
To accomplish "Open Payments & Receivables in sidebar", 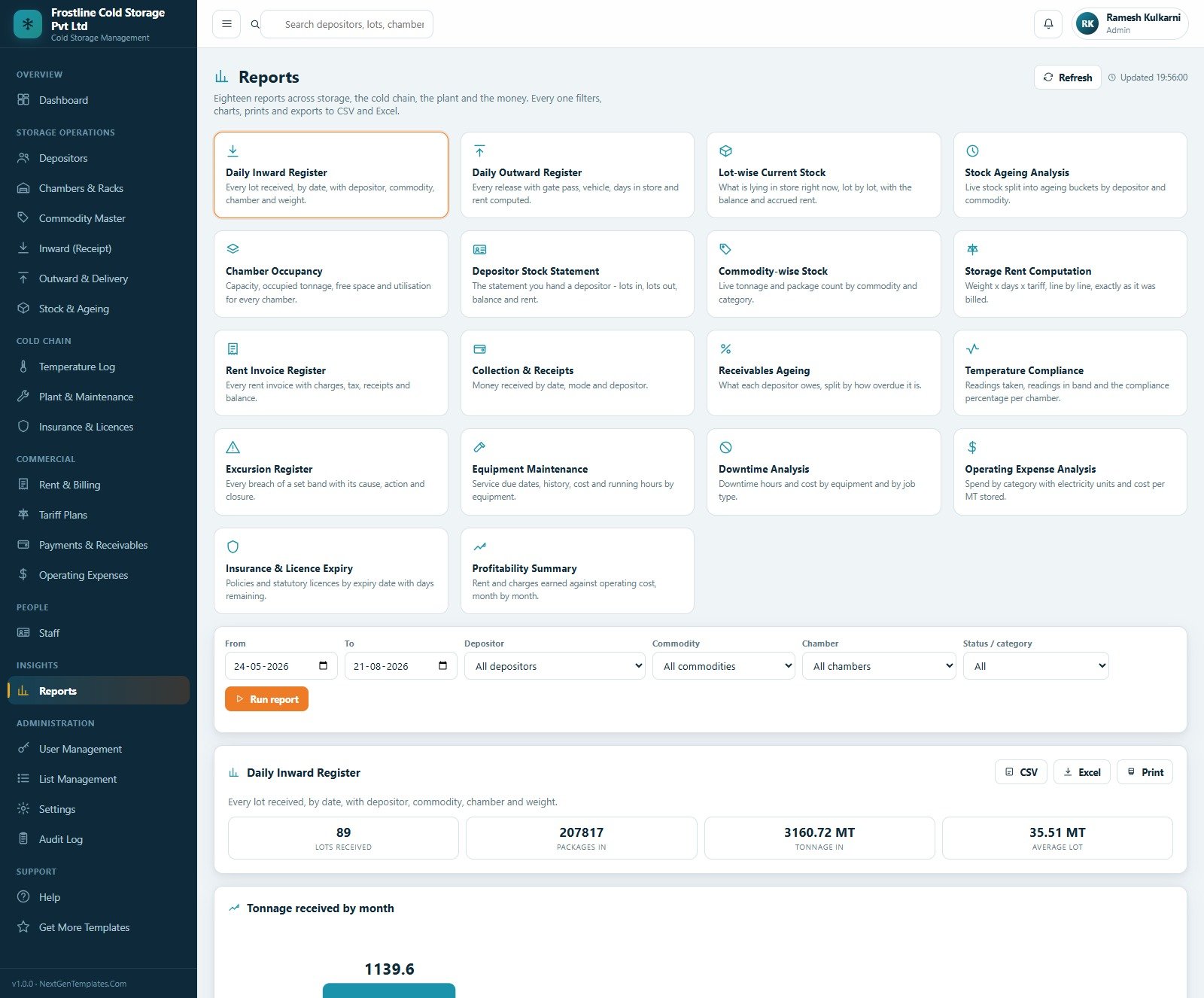I will (x=98, y=545).
